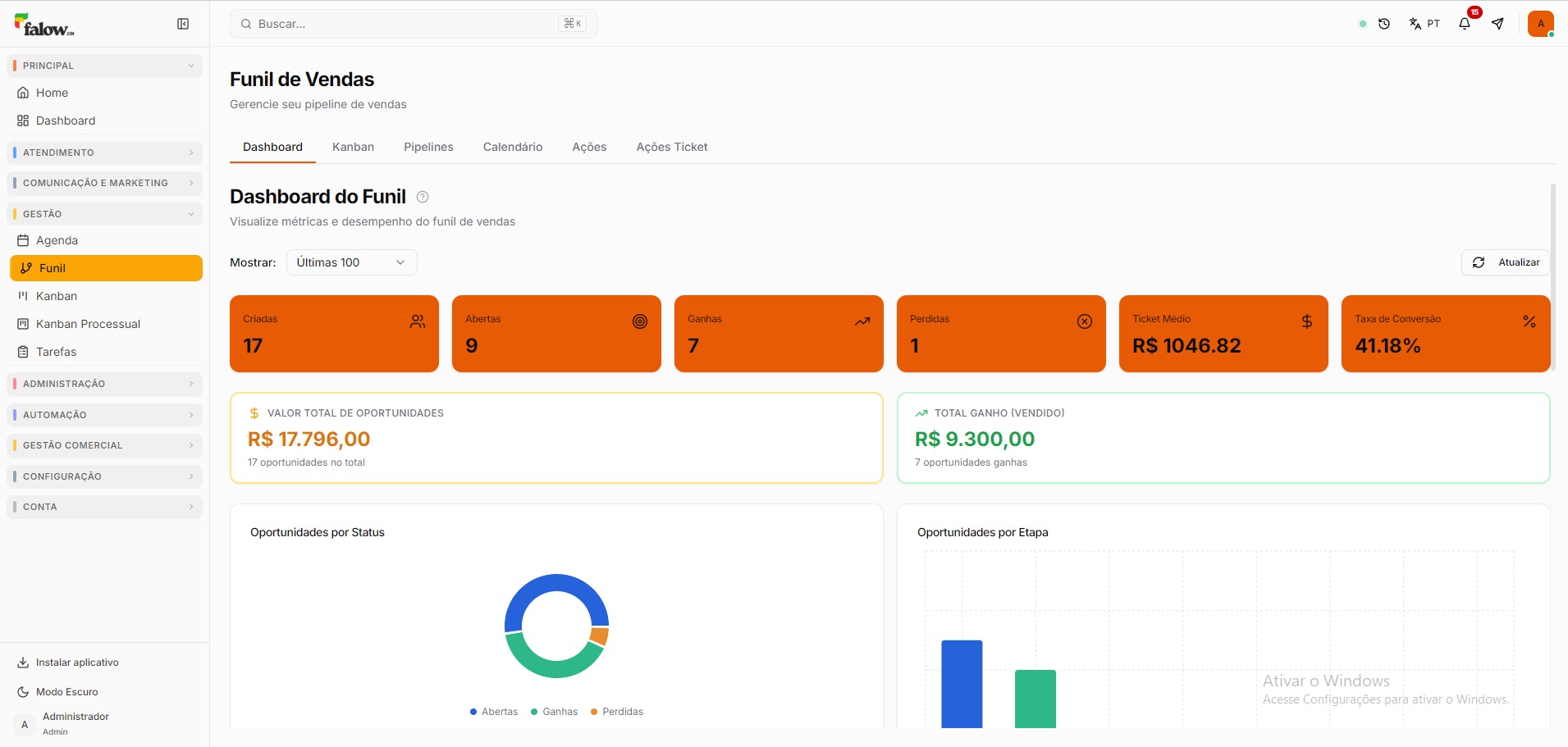Collapse the sidebar panel icon

183,24
